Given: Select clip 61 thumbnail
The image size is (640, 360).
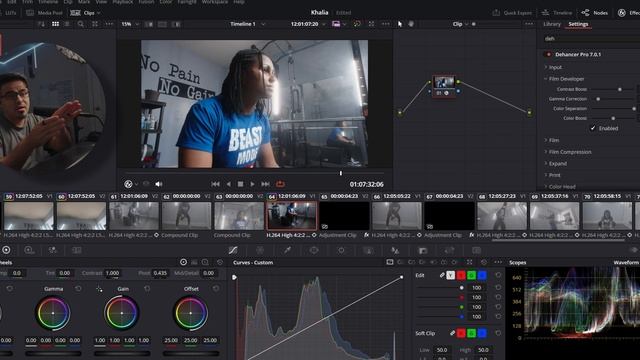Looking at the screenshot, I should [134, 215].
